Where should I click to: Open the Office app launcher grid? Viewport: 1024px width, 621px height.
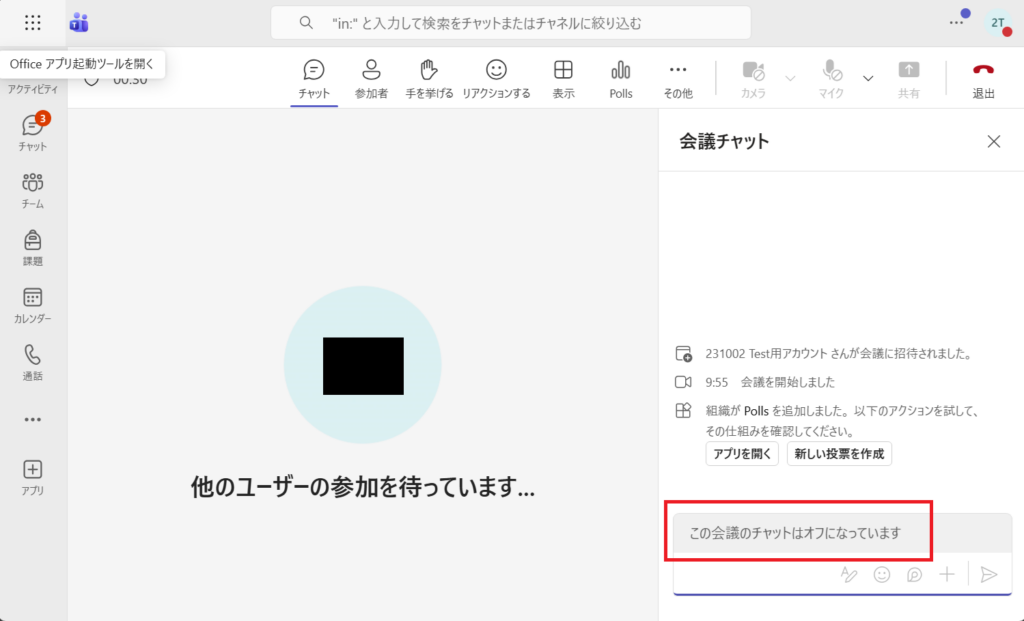32,22
